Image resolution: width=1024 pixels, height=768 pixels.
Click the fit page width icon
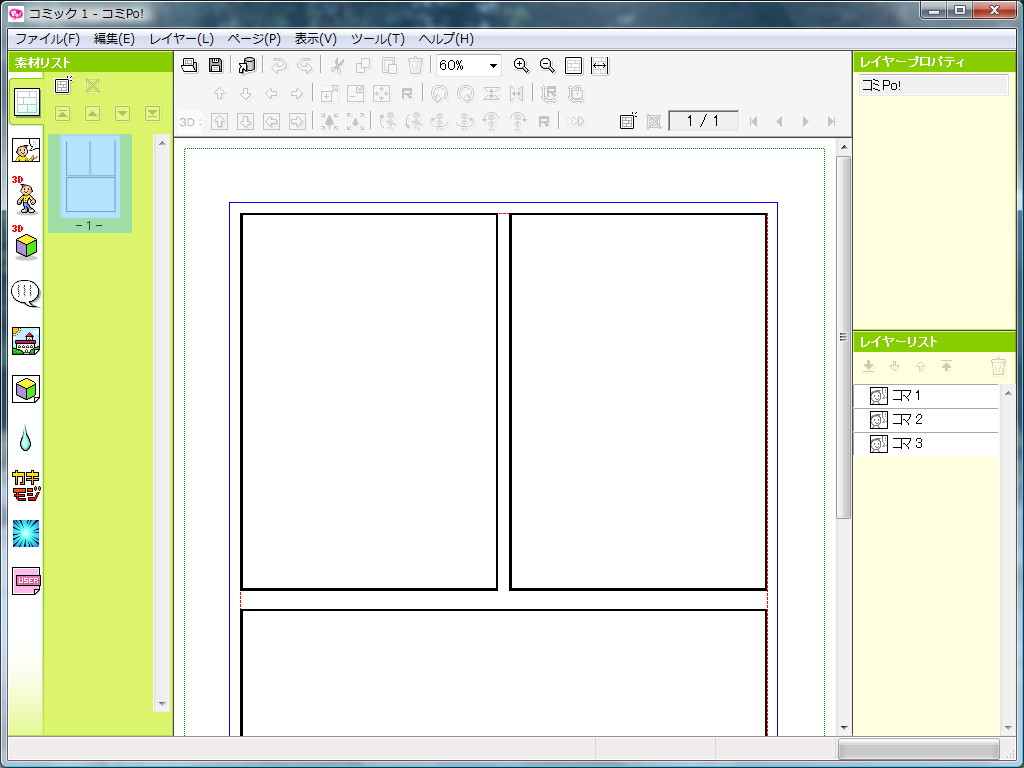[600, 65]
